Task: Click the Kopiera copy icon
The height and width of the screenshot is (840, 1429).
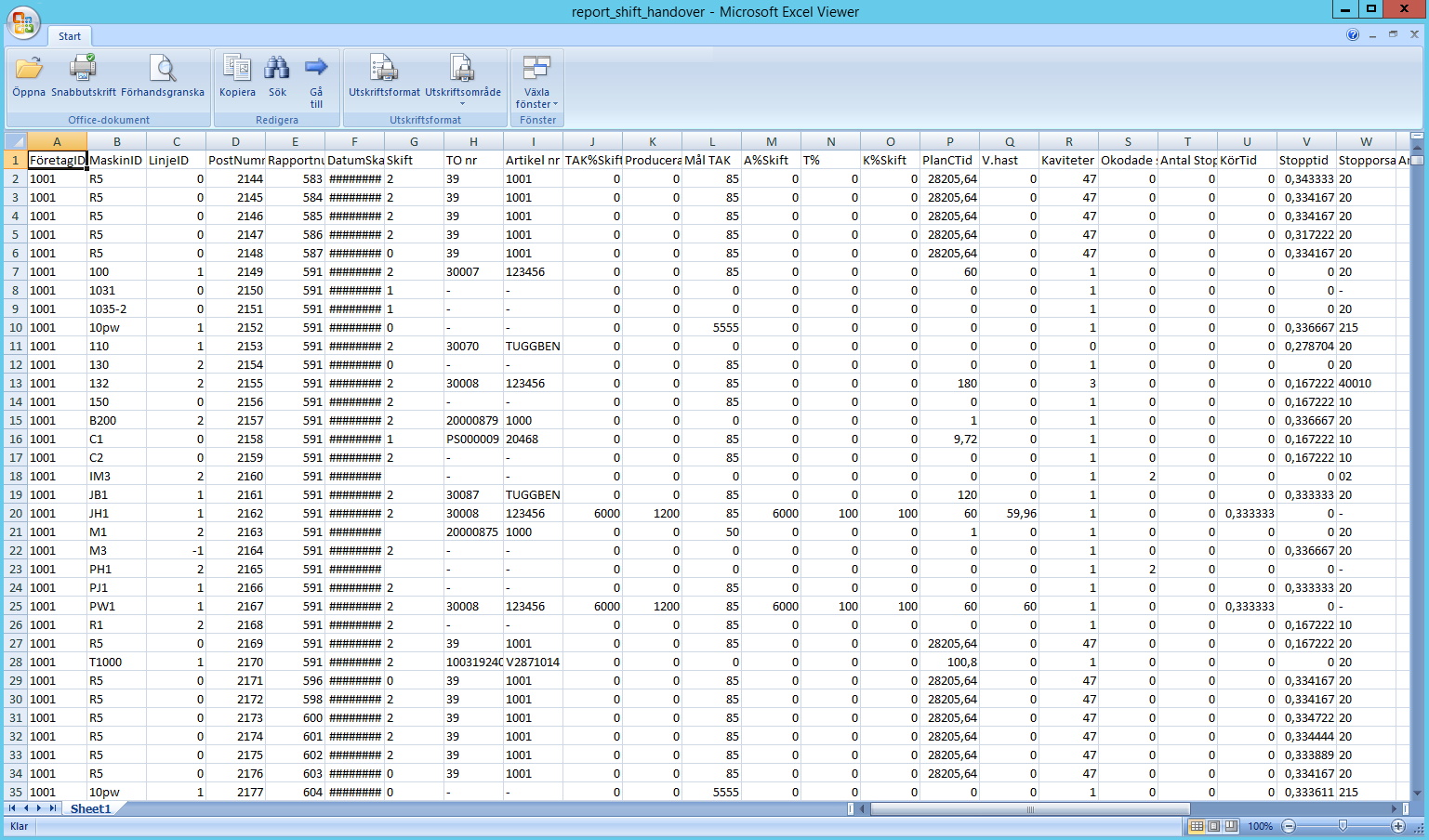Action: (x=237, y=75)
